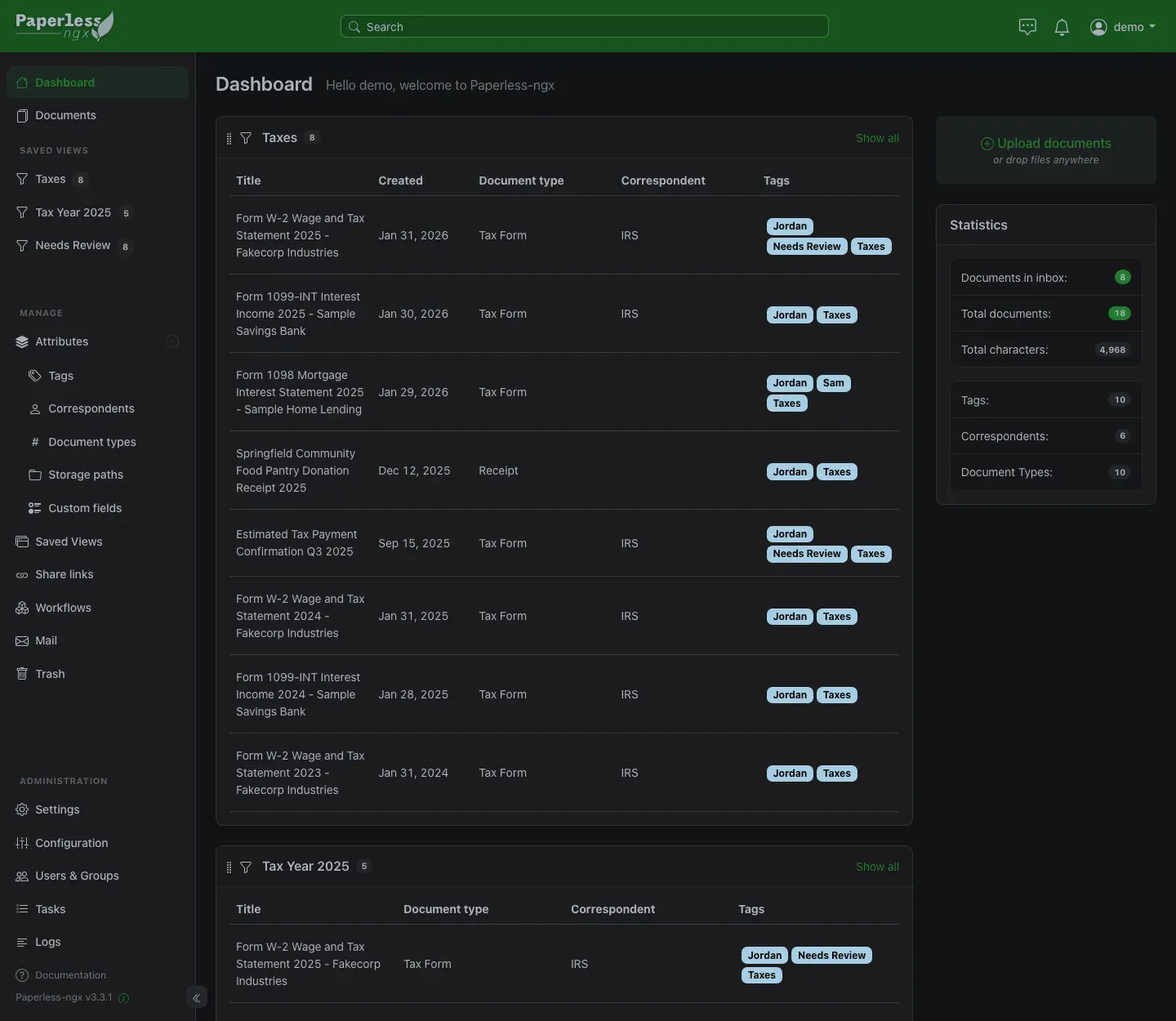Click Needs Review tag on W-2 2025 row in Taxes widget
This screenshot has height=1021, width=1176.
coord(807,247)
